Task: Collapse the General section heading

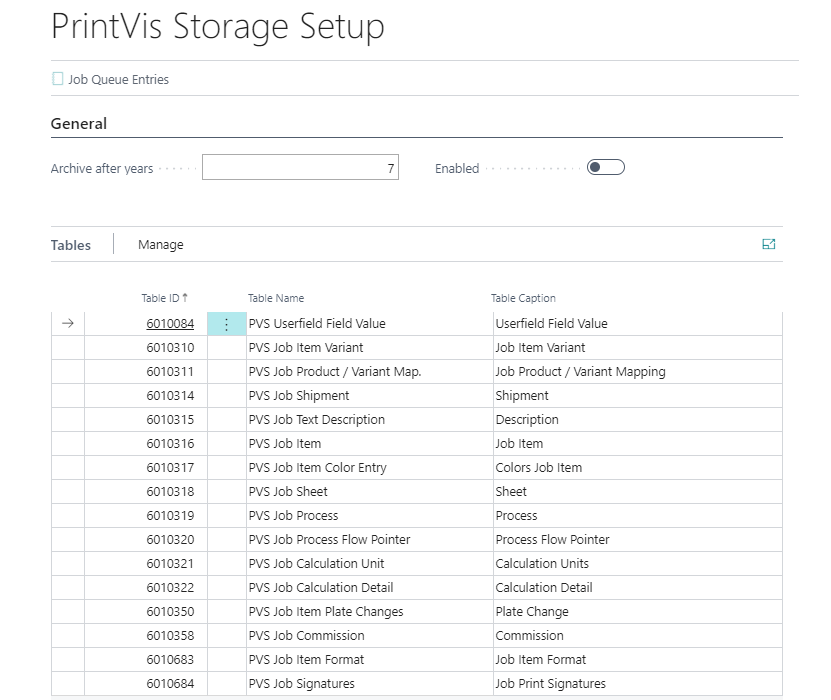Action: click(79, 124)
